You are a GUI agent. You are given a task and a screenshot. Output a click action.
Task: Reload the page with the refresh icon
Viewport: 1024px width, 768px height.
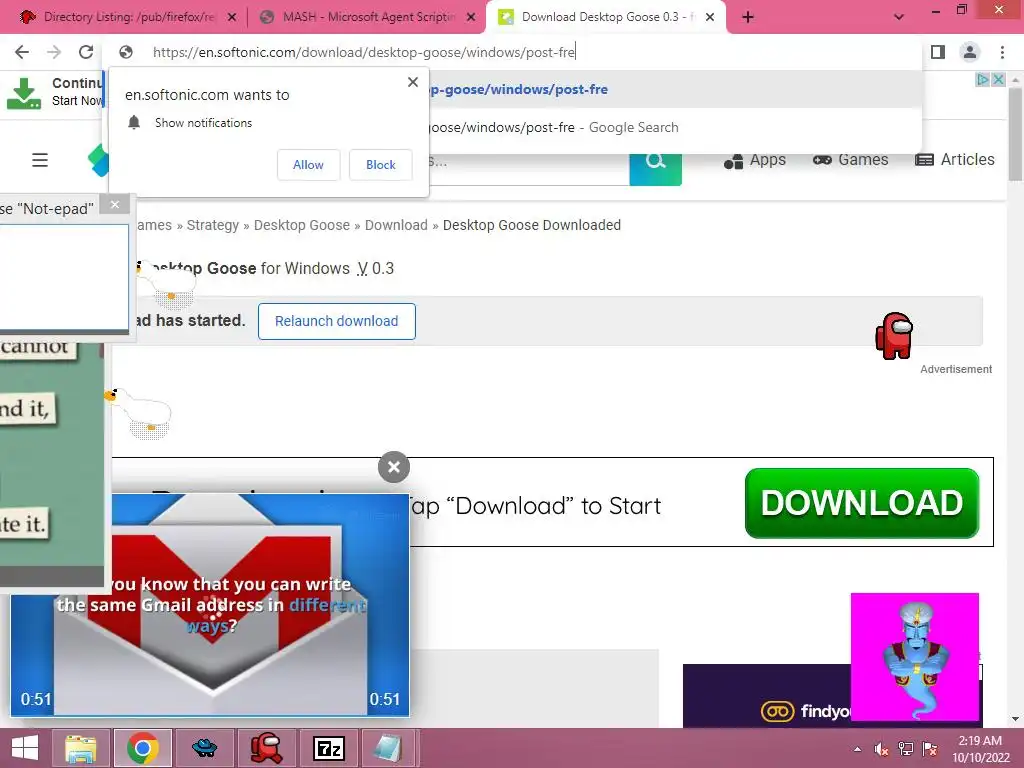(86, 52)
